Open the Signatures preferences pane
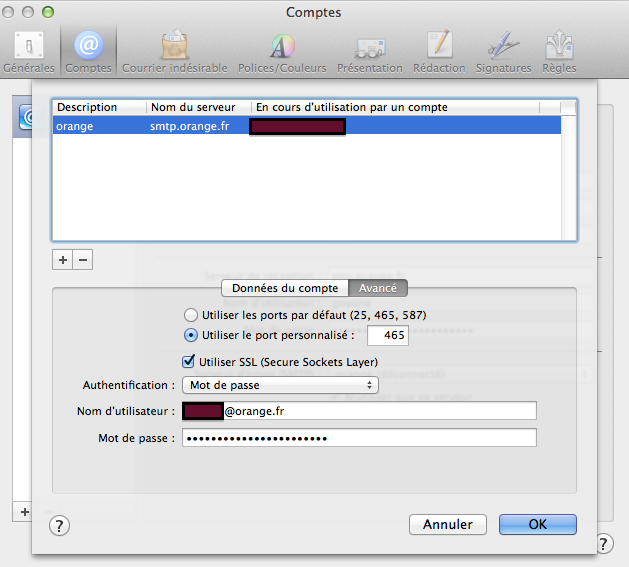 503,52
